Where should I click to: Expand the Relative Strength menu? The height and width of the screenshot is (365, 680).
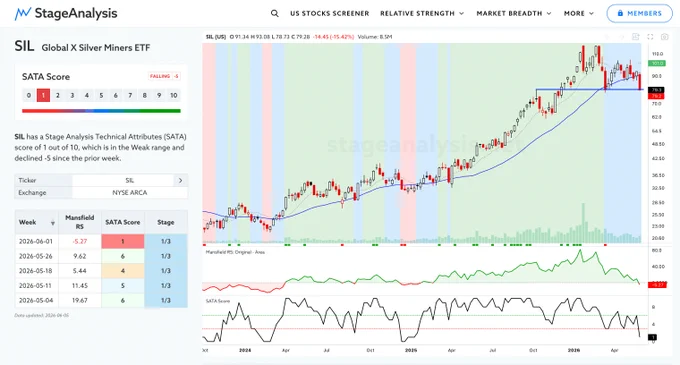point(422,13)
